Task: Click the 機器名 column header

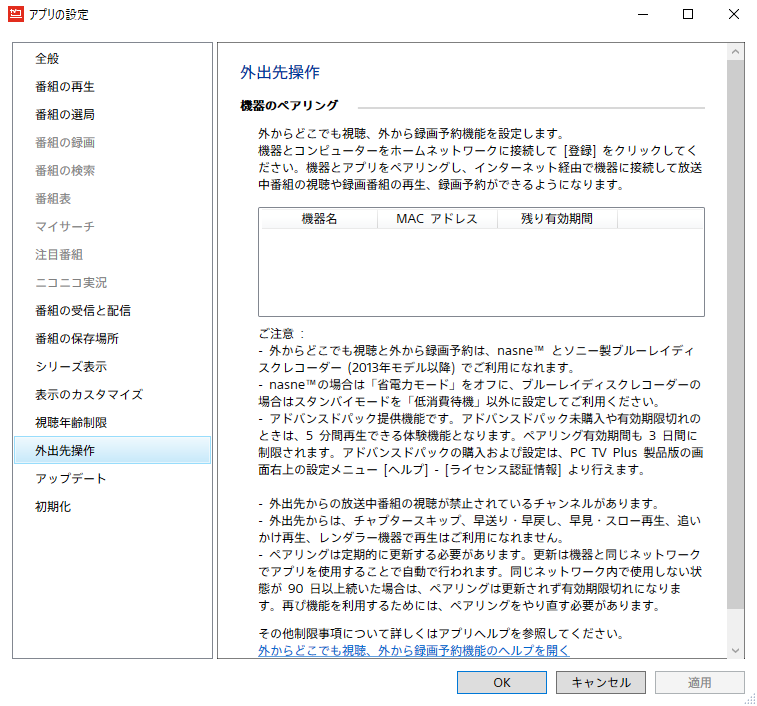Action: click(320, 219)
